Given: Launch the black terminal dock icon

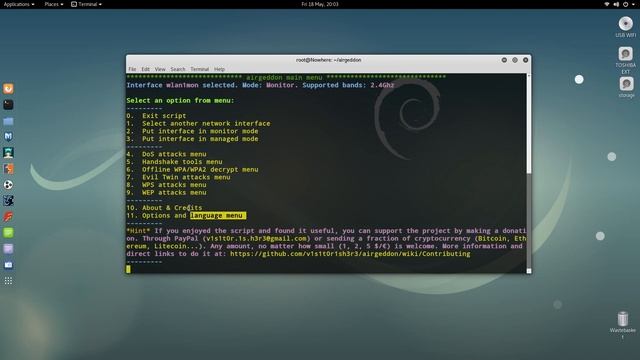Looking at the screenshot, I should 8,105.
